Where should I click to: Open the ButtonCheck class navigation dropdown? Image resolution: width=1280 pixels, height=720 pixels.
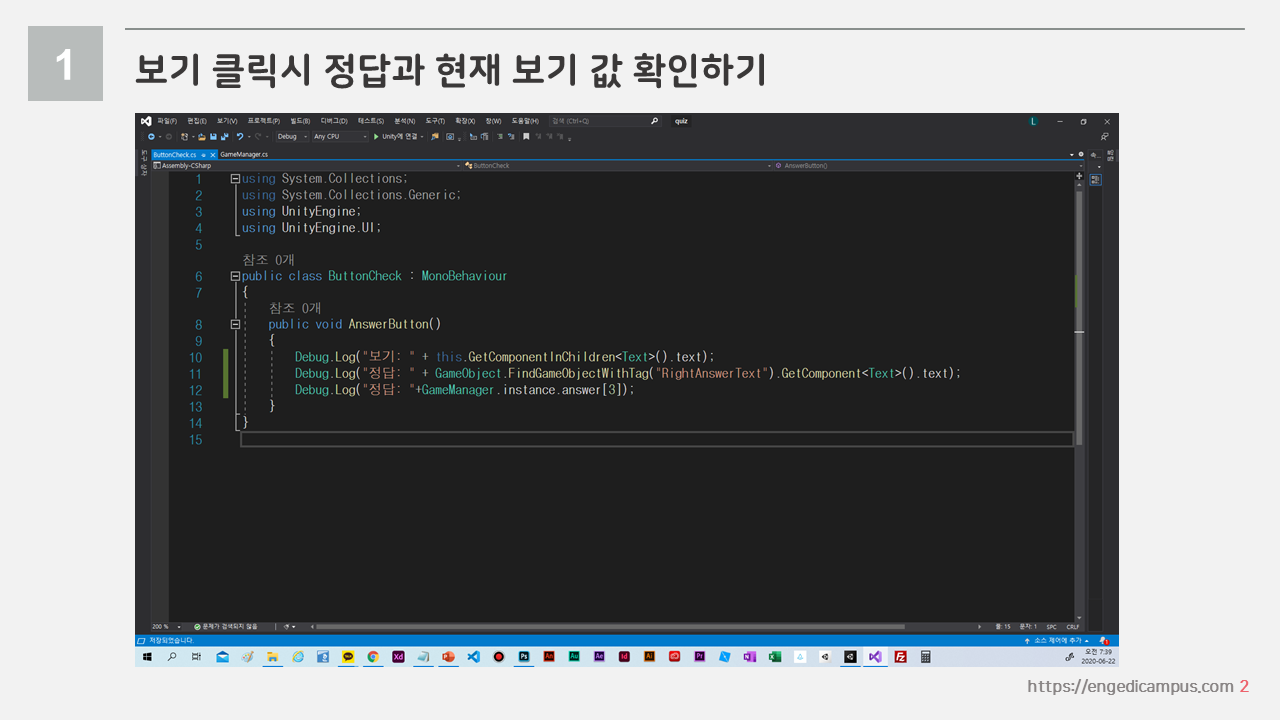619,166
